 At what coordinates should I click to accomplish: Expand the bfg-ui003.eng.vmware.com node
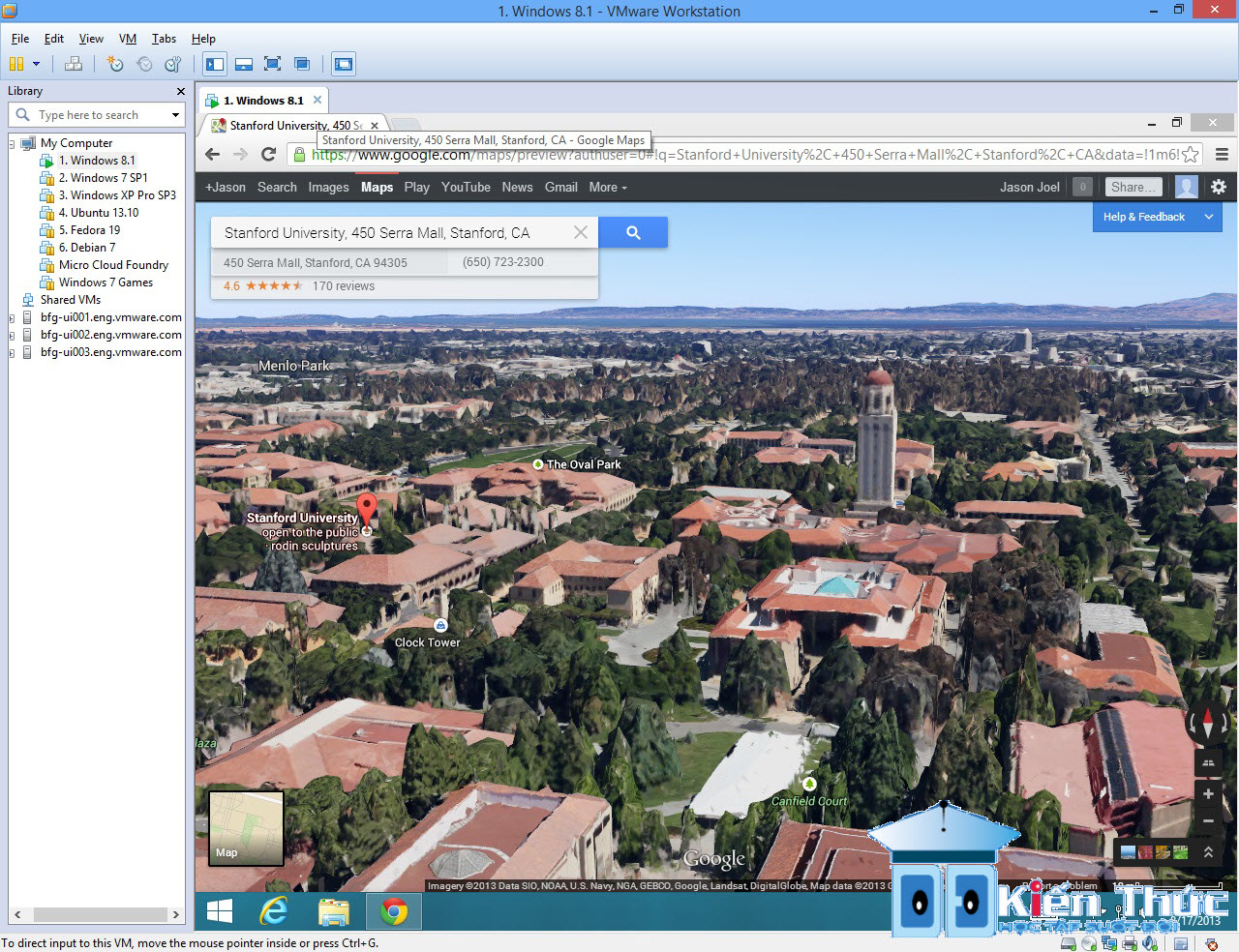point(12,352)
